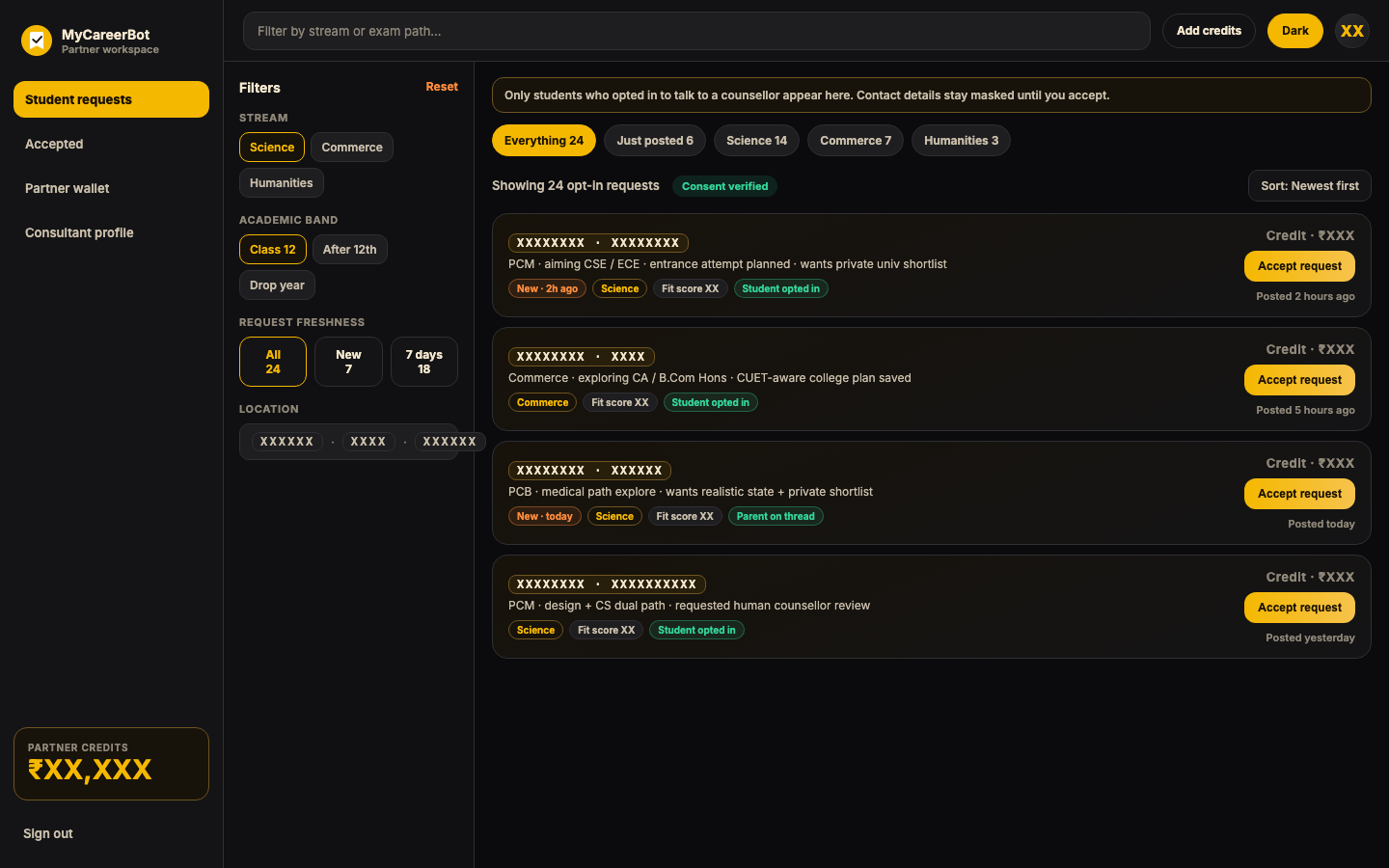Viewport: 1389px width, 868px height.
Task: Click the MyCareerBot checkmark logo icon
Action: (37, 41)
